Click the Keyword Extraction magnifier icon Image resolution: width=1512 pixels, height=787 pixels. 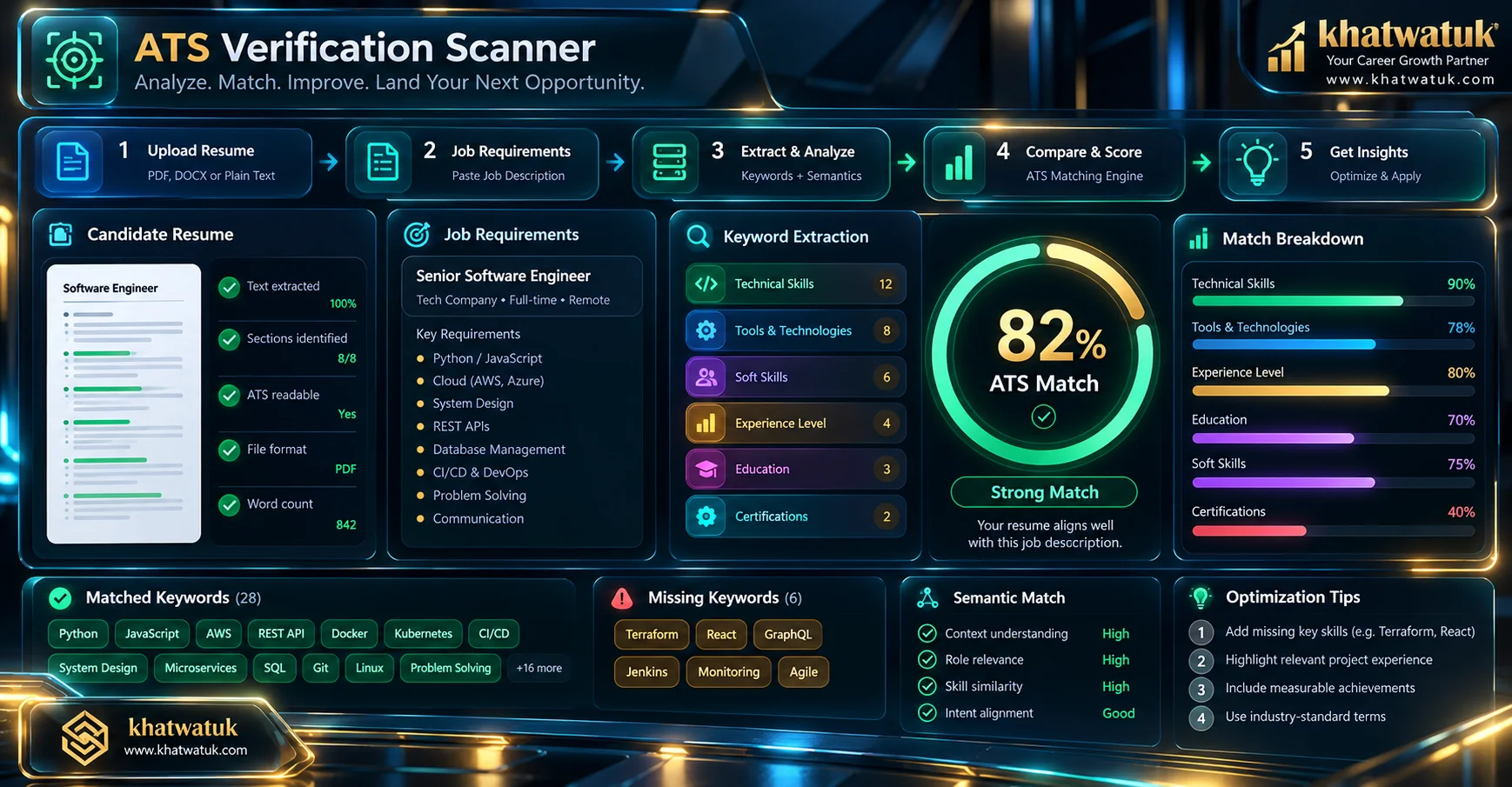point(698,236)
